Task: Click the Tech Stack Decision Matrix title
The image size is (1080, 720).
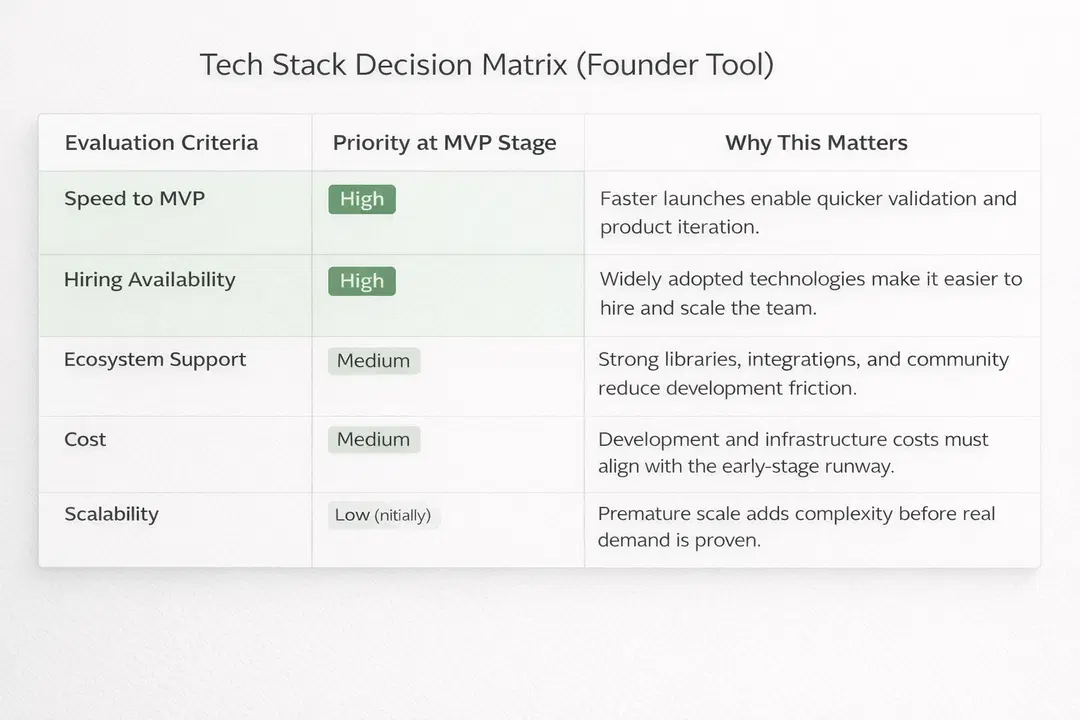Action: pos(486,65)
